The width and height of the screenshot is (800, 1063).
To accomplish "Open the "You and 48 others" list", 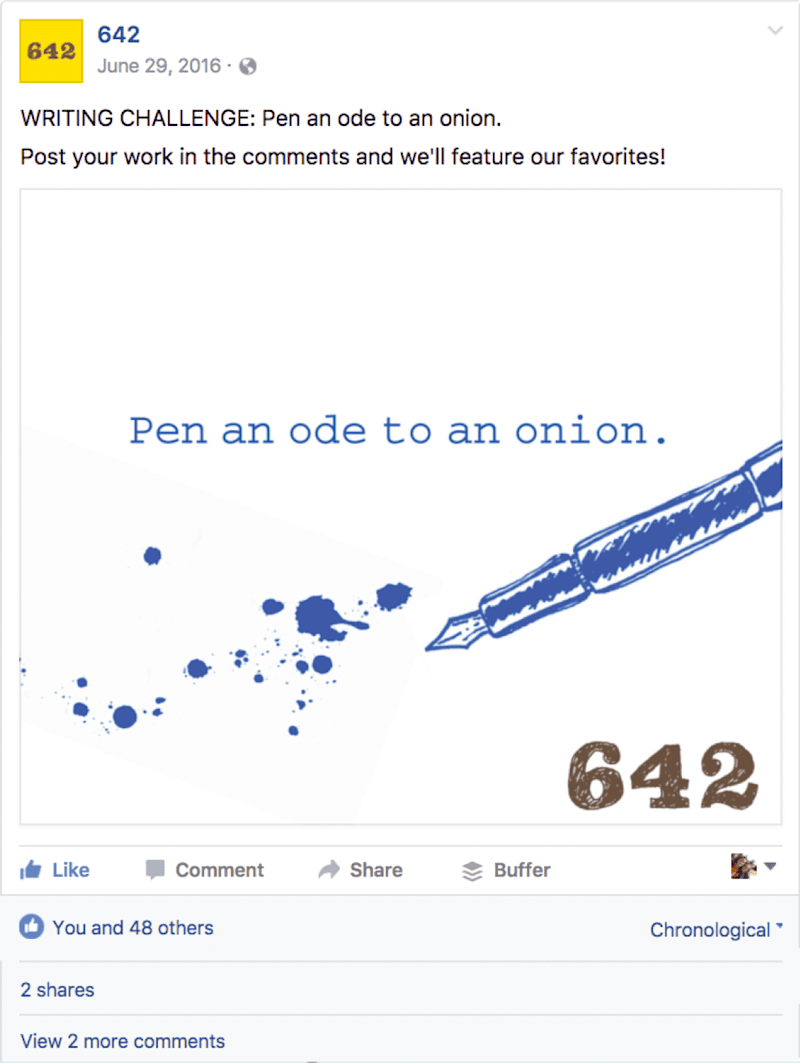I will coord(133,927).
